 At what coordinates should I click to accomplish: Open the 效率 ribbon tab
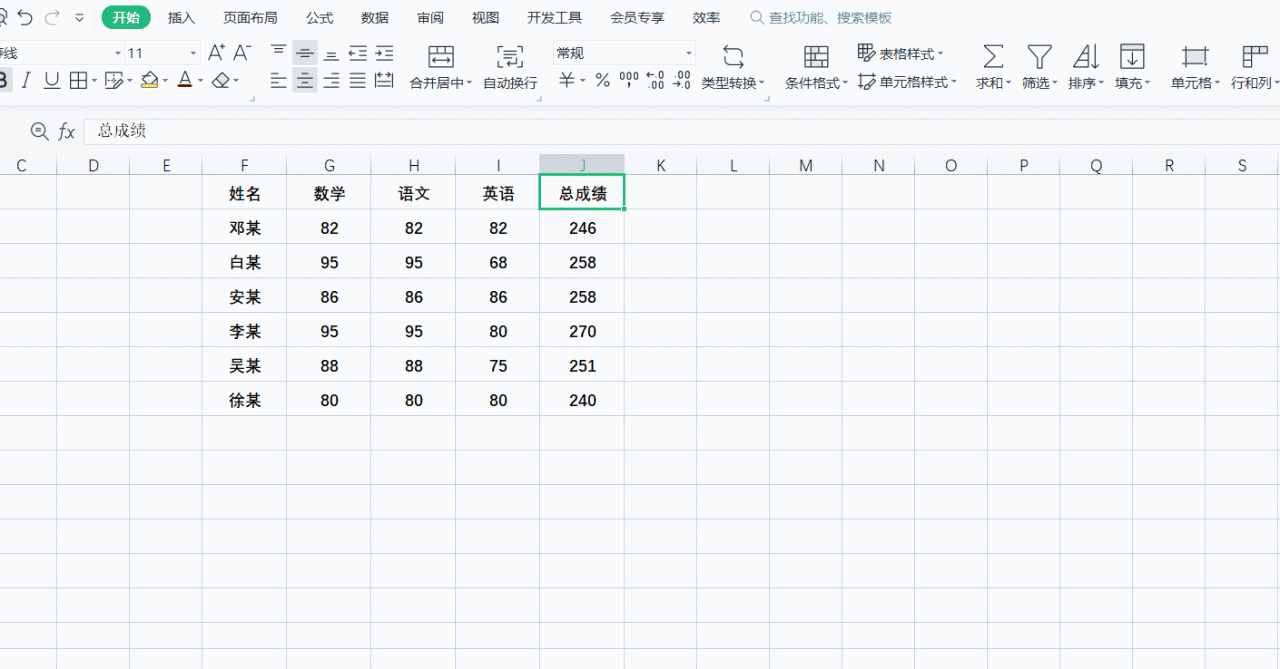click(706, 18)
